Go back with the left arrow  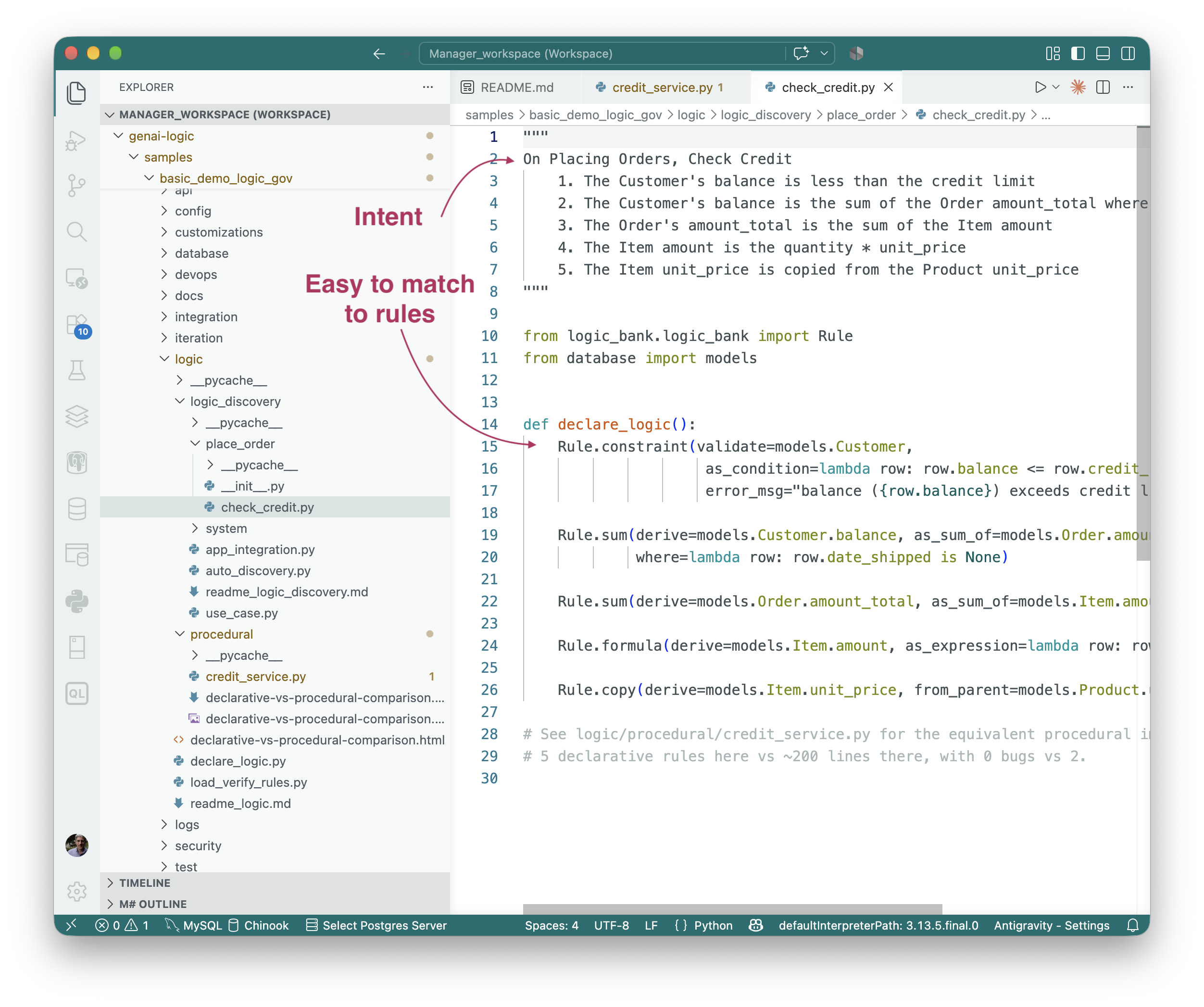(x=379, y=54)
